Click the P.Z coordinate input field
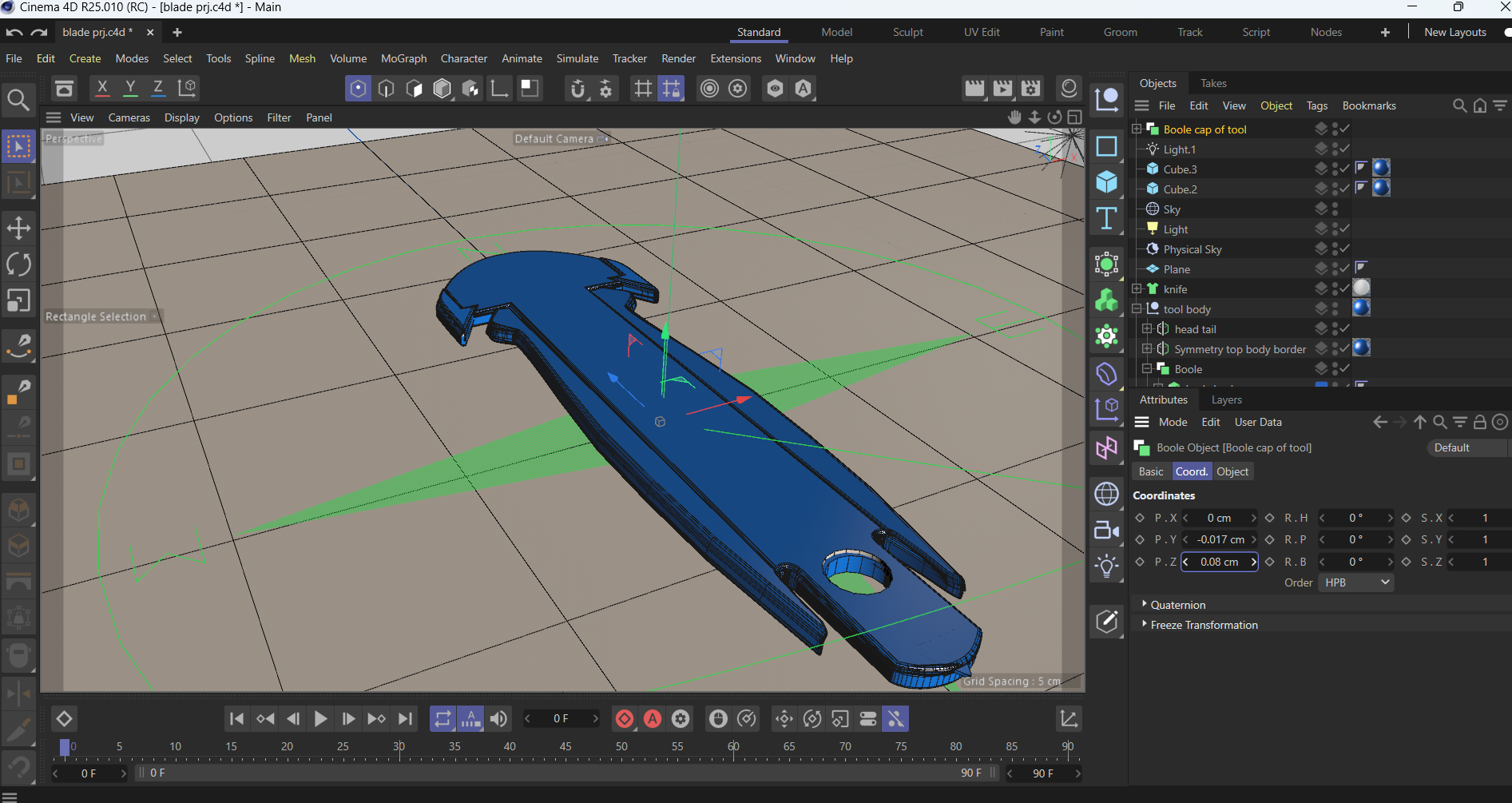Image resolution: width=1512 pixels, height=803 pixels. pyautogui.click(x=1219, y=562)
